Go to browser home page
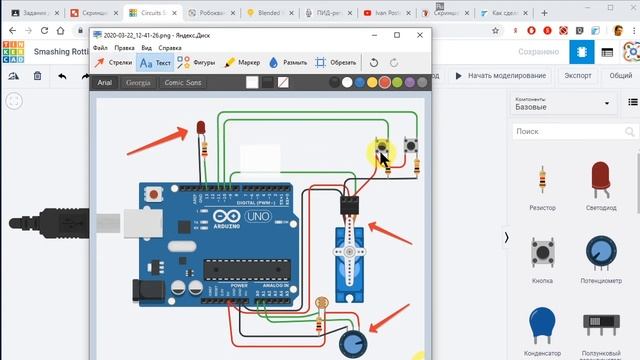Image resolution: width=640 pixels, height=360 pixels. [60, 31]
